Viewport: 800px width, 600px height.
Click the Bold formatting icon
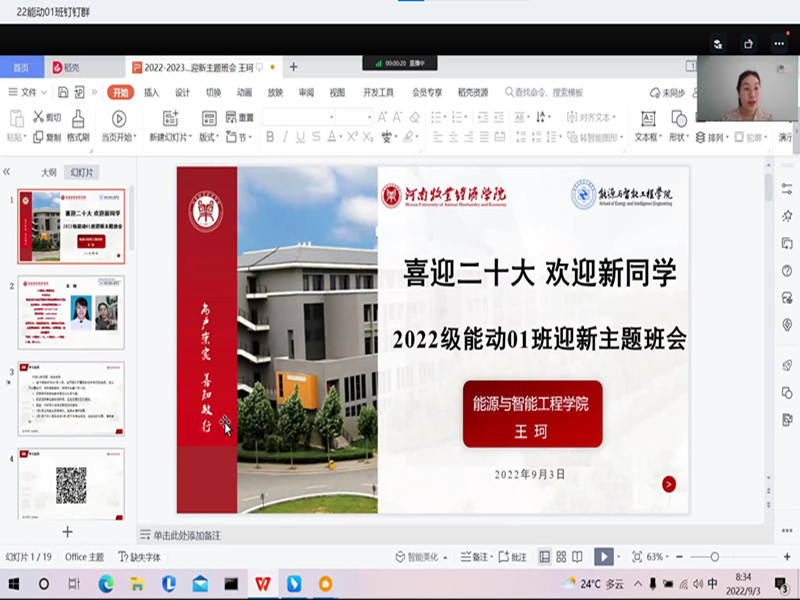click(270, 137)
